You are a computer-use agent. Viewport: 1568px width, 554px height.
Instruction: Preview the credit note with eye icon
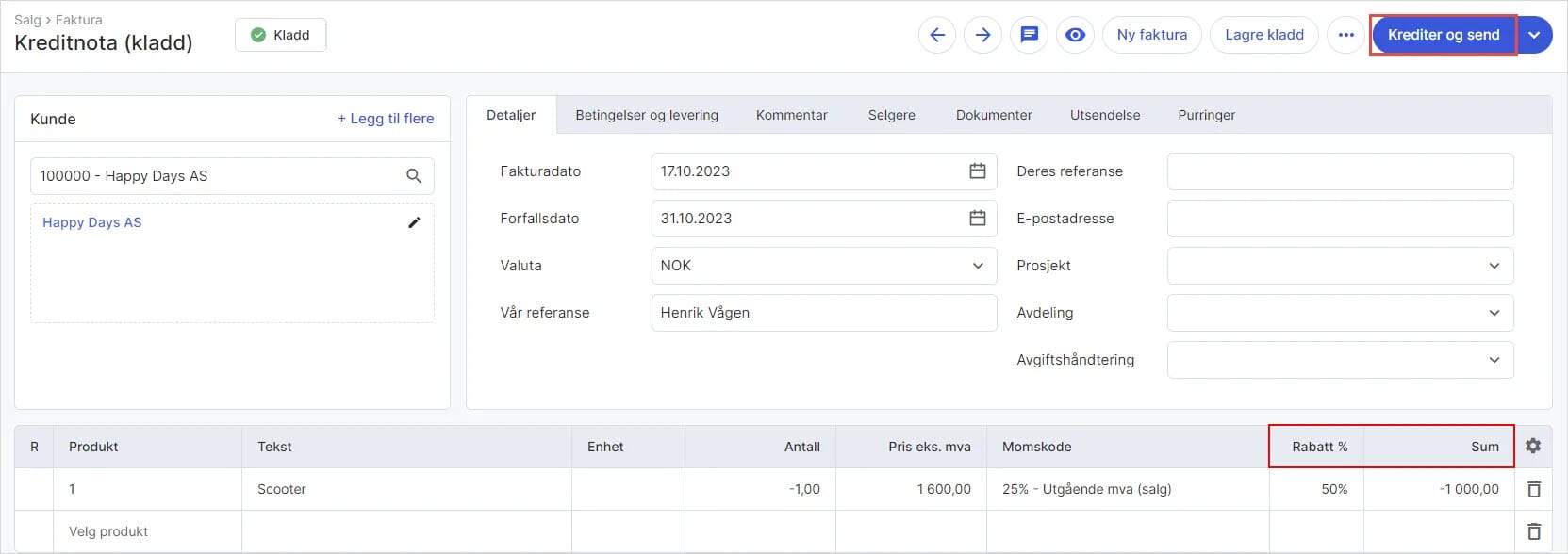click(1075, 35)
